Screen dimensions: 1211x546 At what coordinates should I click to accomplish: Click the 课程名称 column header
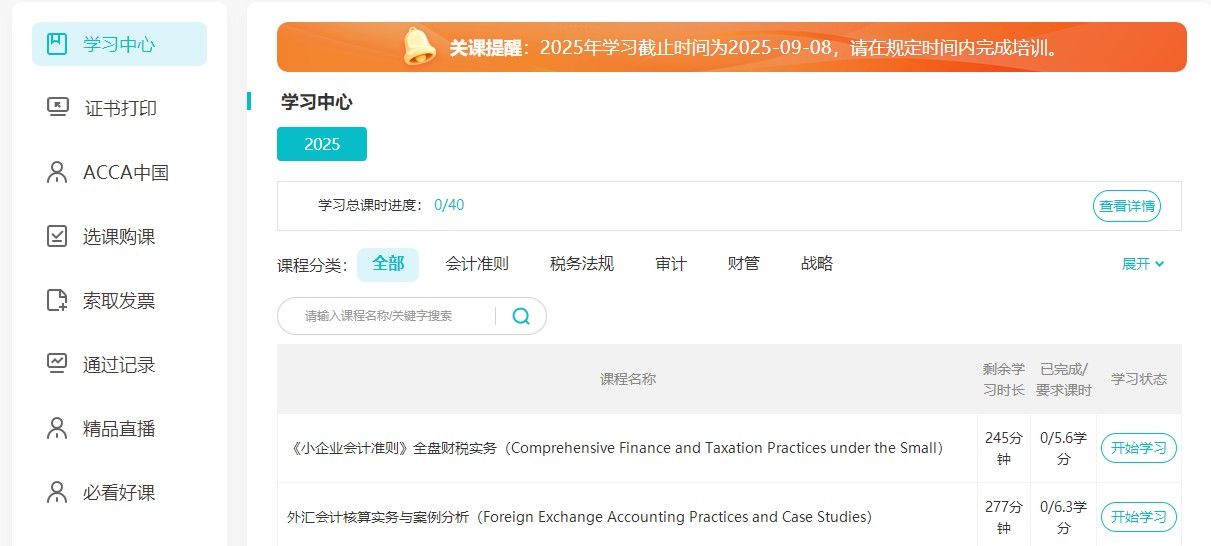coord(628,379)
